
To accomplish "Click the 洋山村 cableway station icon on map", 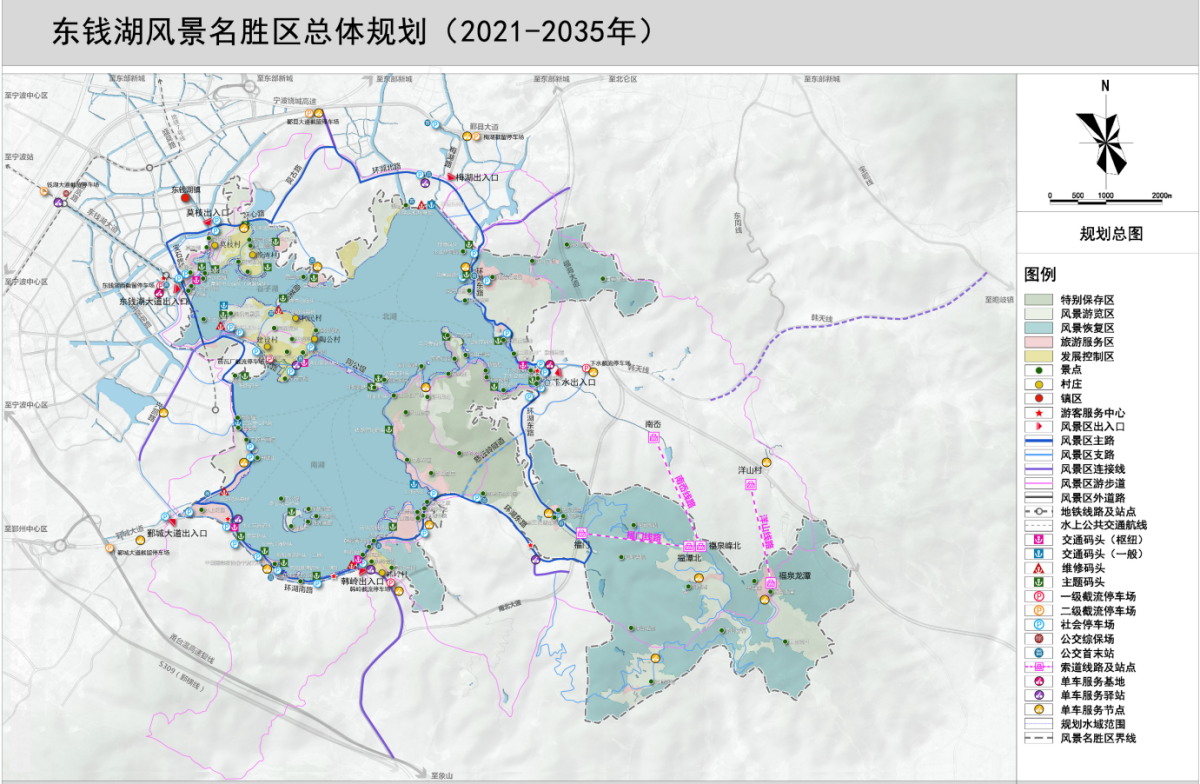I will (750, 485).
